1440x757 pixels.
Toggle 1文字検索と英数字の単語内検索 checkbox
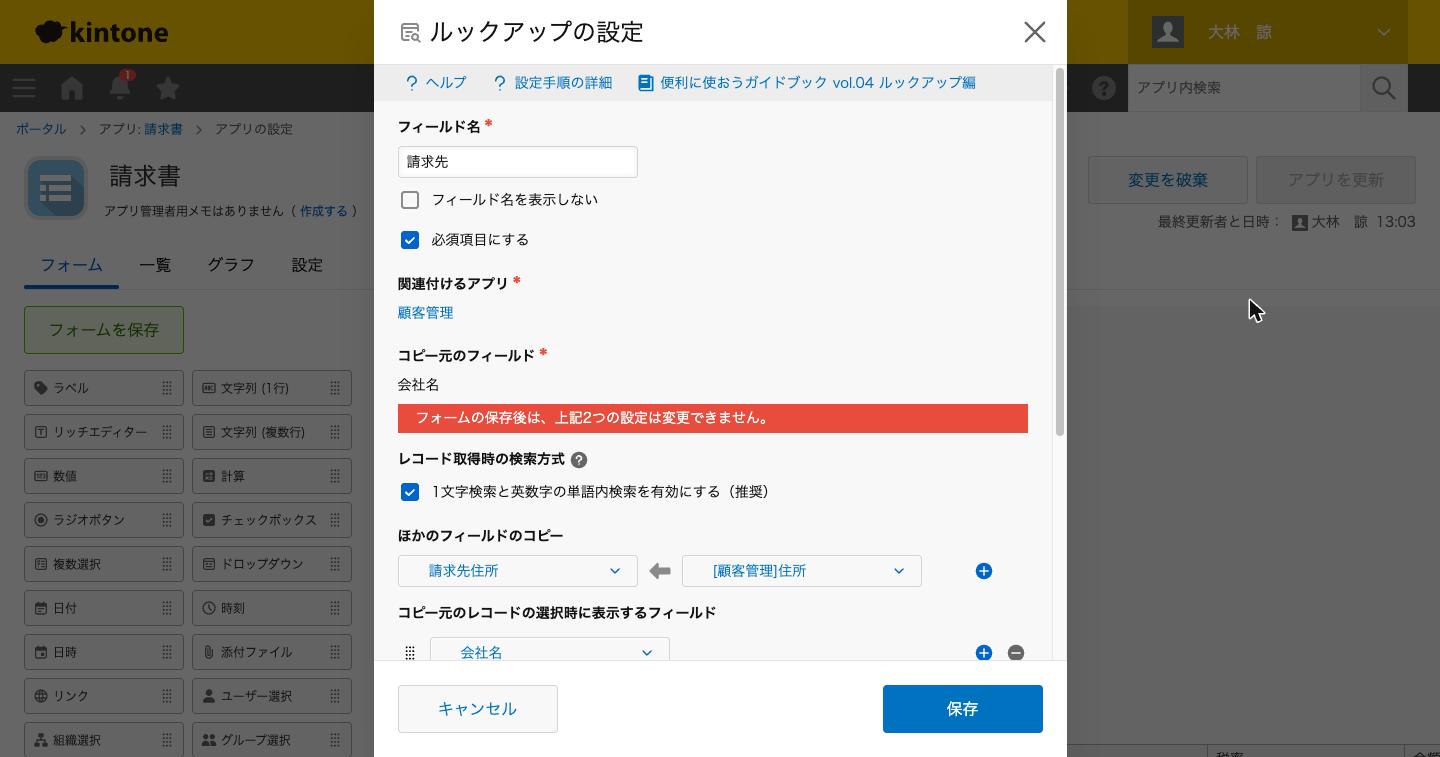(410, 492)
